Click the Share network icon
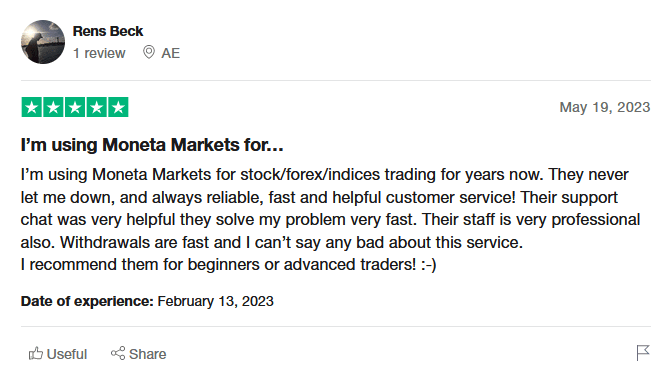 pyautogui.click(x=118, y=353)
